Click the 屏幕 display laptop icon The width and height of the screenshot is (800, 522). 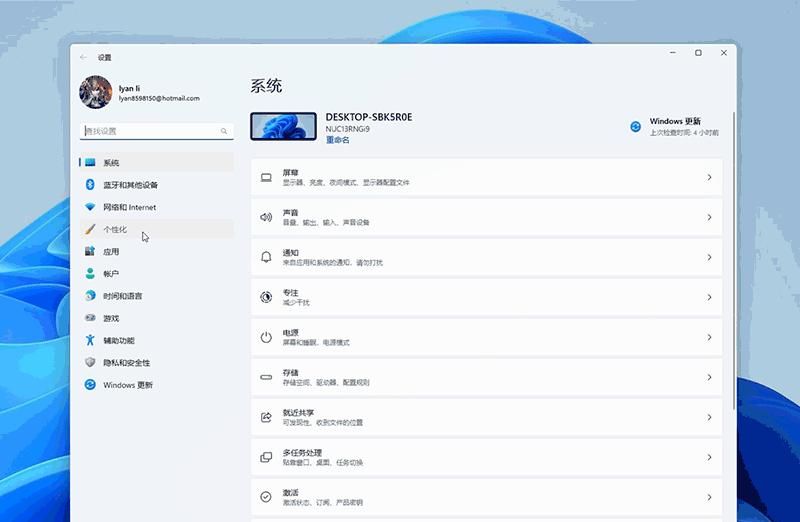click(266, 177)
